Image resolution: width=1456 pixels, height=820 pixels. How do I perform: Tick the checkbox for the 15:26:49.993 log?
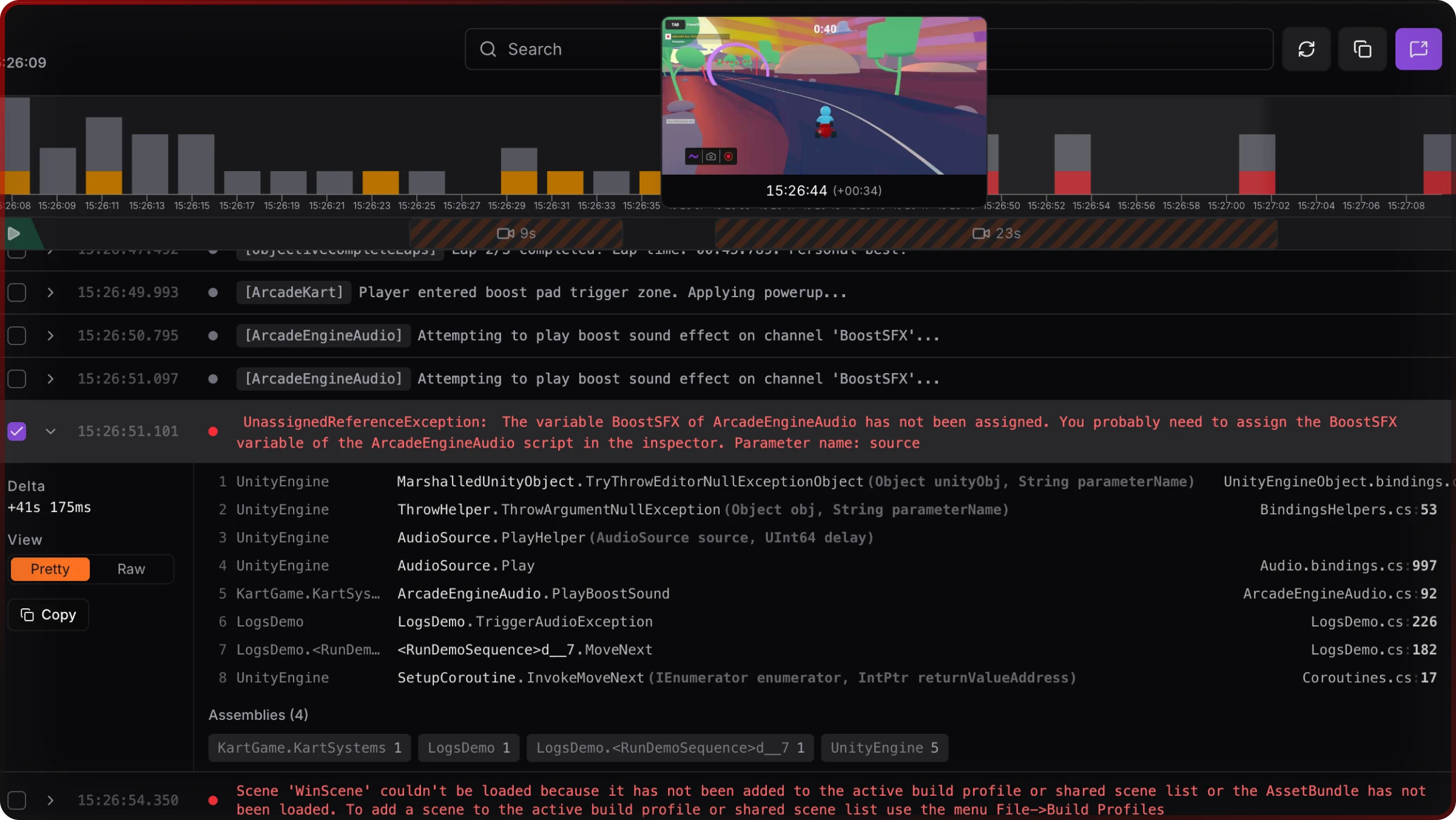17,292
